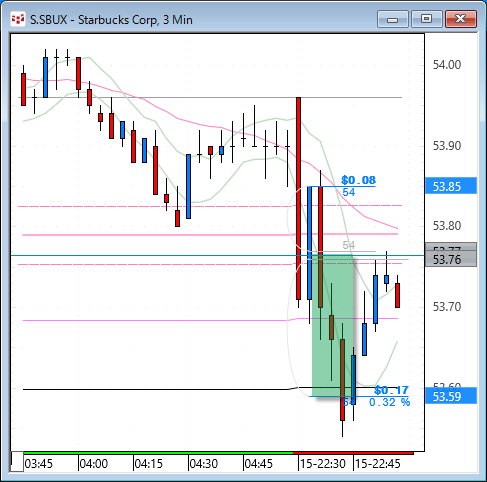
Task: Click the 15-22:45 time axis label
Action: 377,464
